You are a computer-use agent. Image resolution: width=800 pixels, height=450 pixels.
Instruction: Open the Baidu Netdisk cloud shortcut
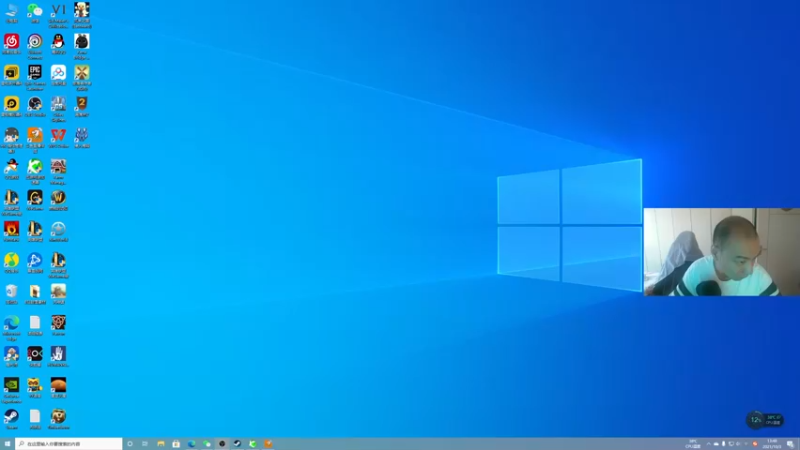coord(58,75)
